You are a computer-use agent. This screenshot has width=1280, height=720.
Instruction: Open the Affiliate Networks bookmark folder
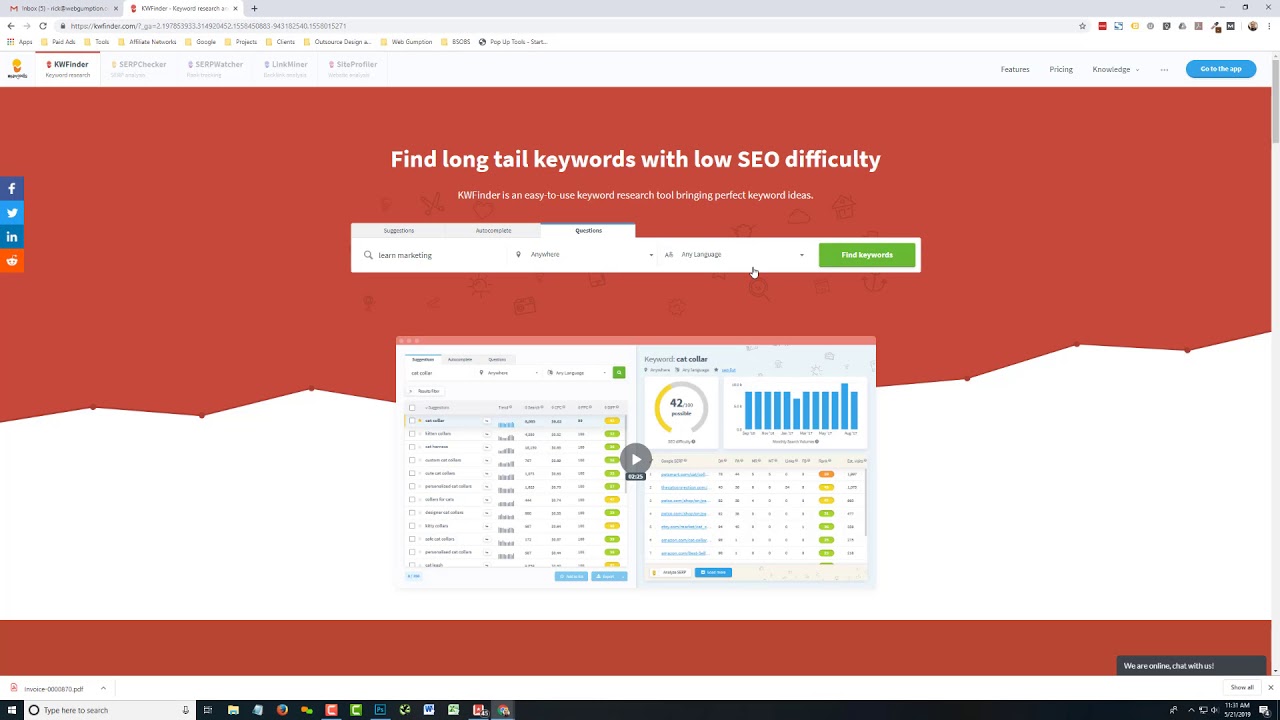(147, 42)
